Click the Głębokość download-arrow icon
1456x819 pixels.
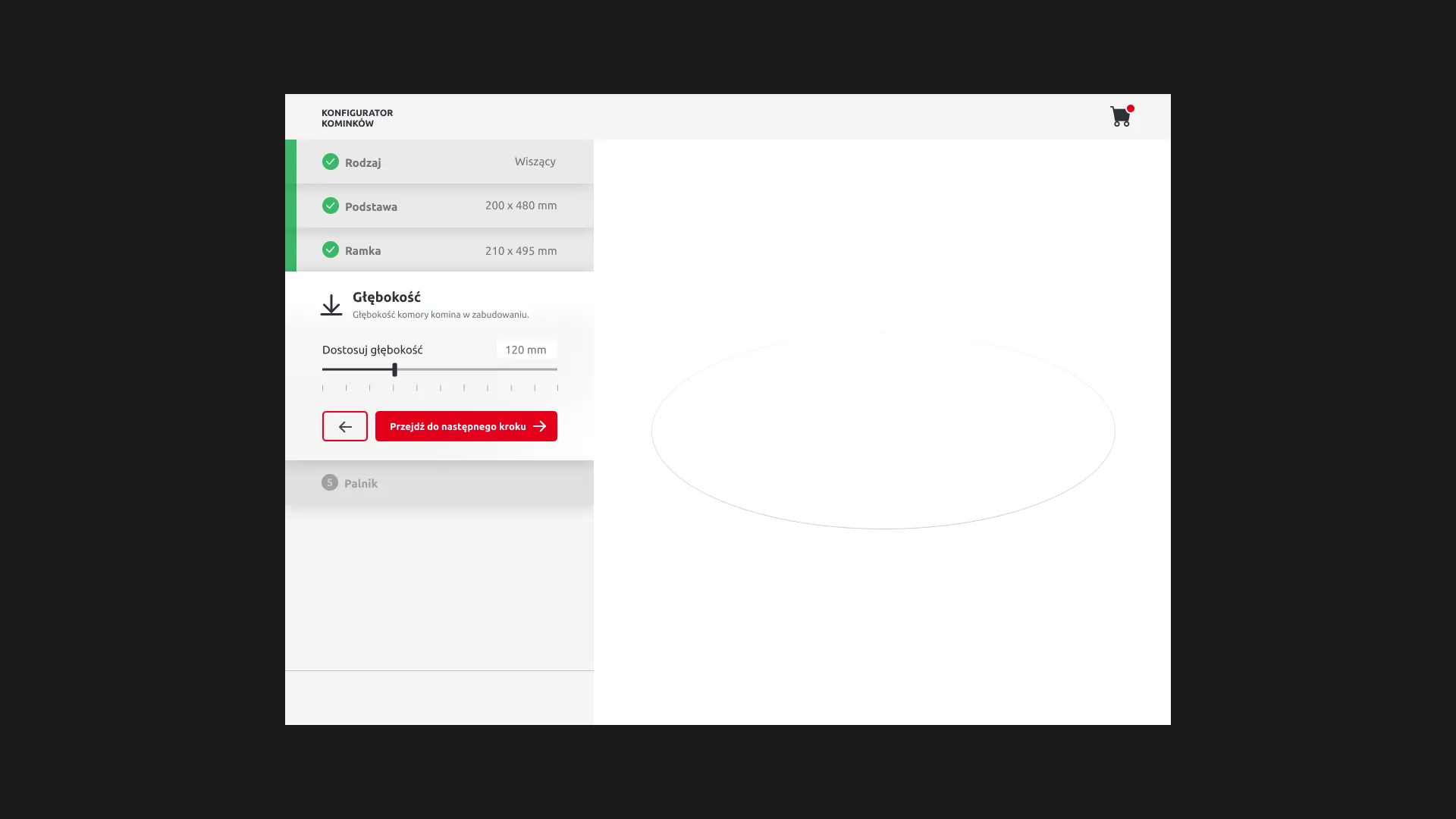[x=331, y=305]
